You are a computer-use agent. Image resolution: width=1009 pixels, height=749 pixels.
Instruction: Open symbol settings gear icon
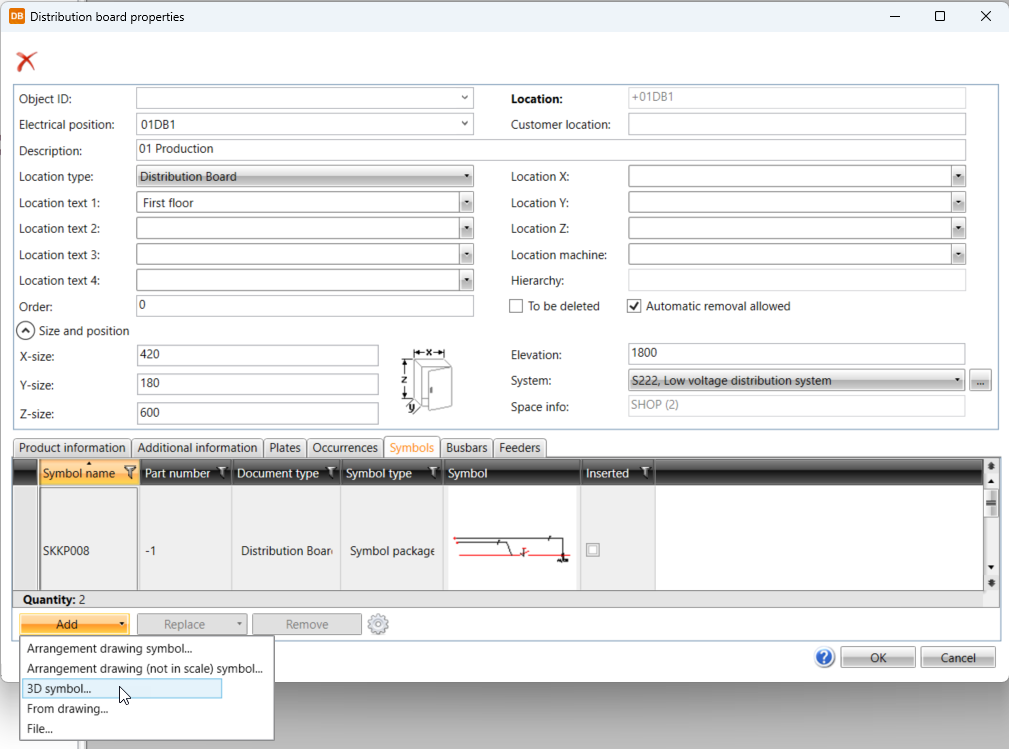(377, 624)
